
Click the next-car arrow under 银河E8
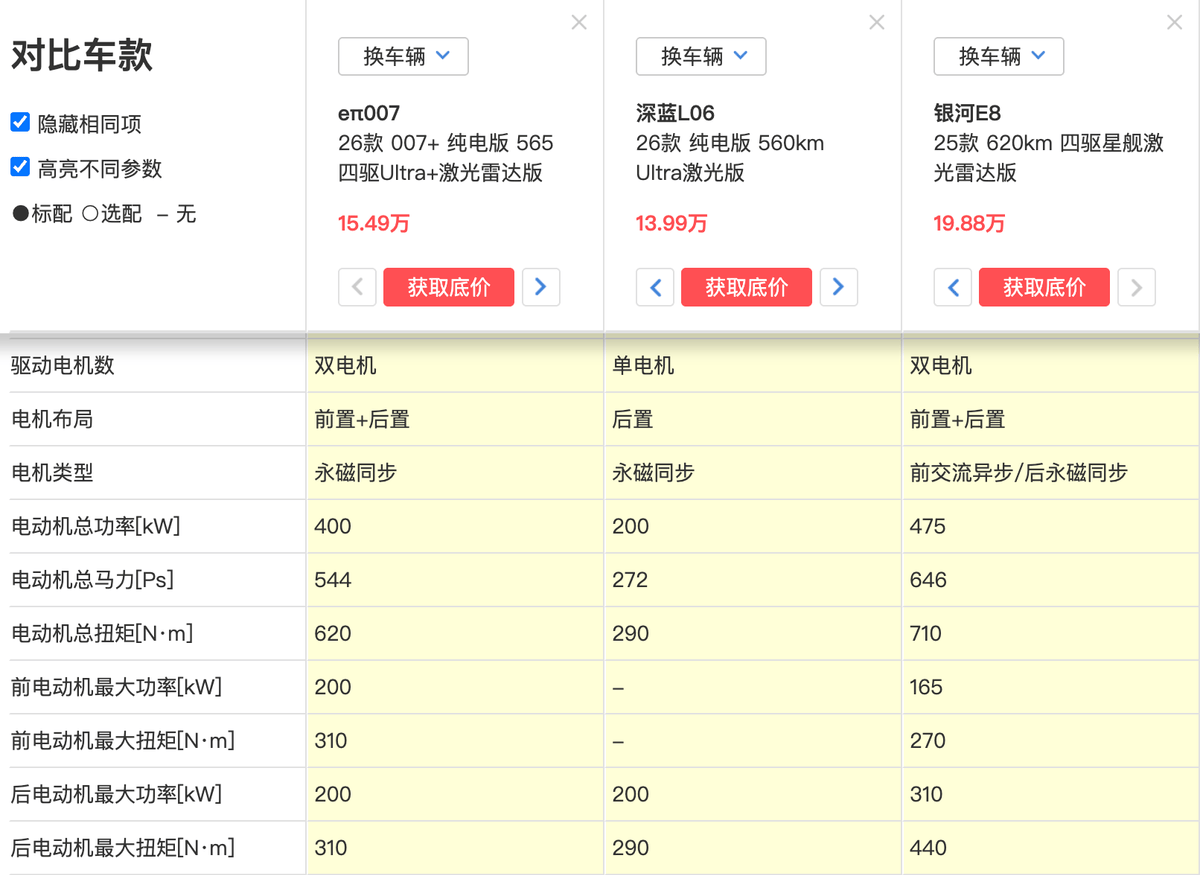tap(1137, 287)
